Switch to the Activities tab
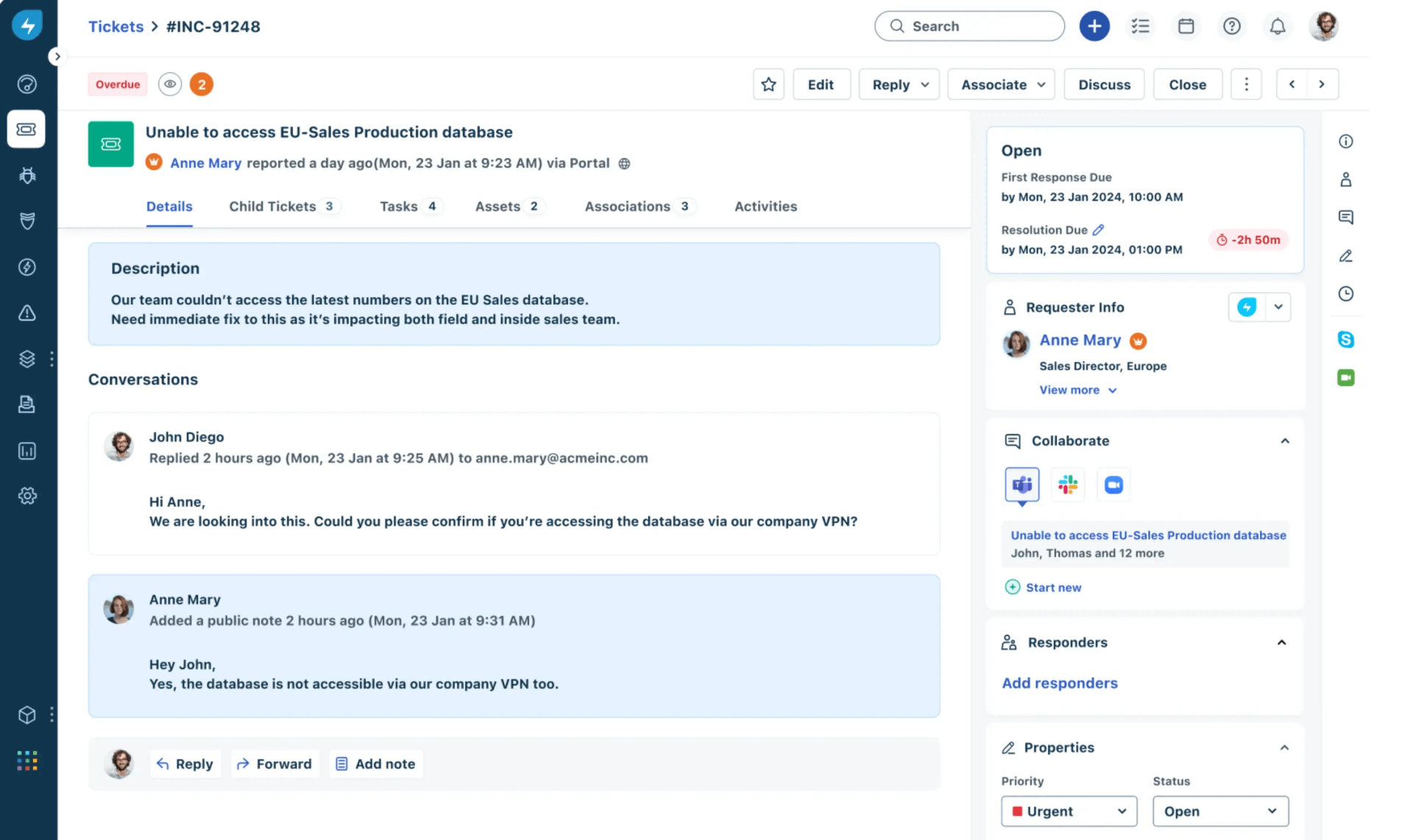 [x=765, y=206]
